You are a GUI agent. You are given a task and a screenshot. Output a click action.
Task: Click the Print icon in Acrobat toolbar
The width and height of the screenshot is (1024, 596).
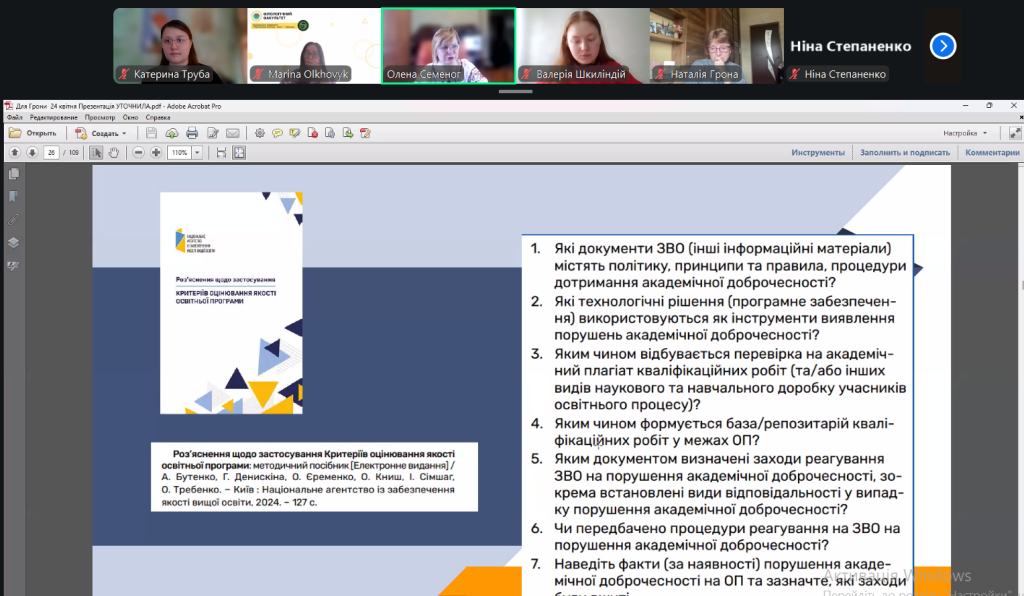tap(191, 133)
